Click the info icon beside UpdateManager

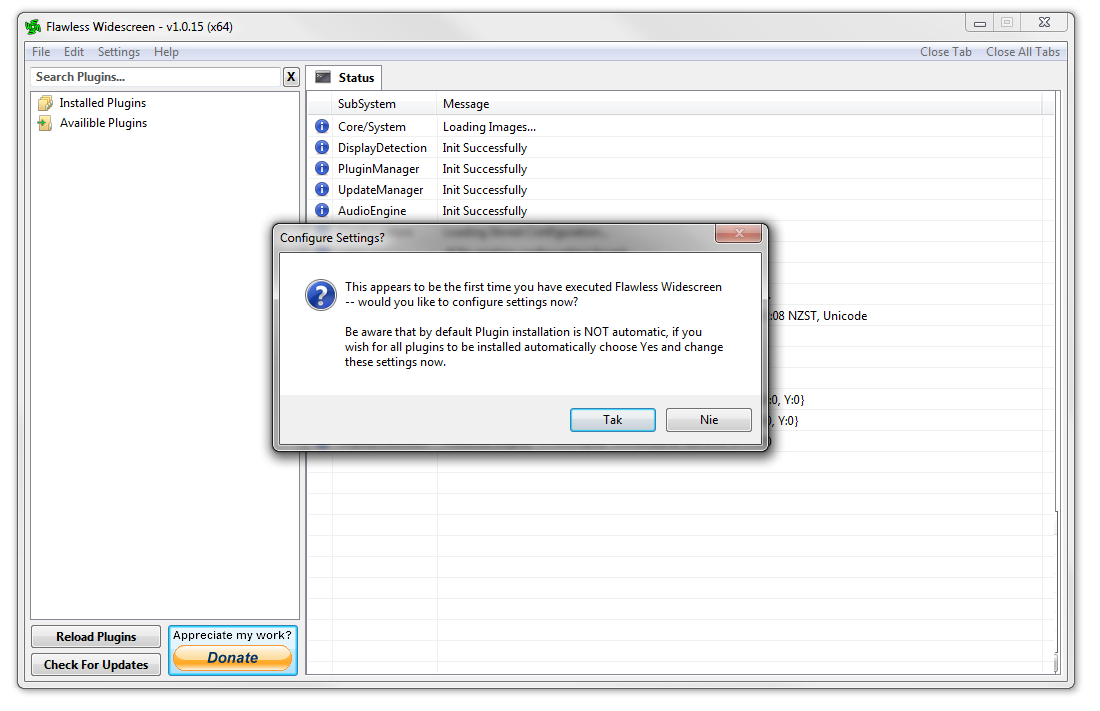(x=322, y=190)
